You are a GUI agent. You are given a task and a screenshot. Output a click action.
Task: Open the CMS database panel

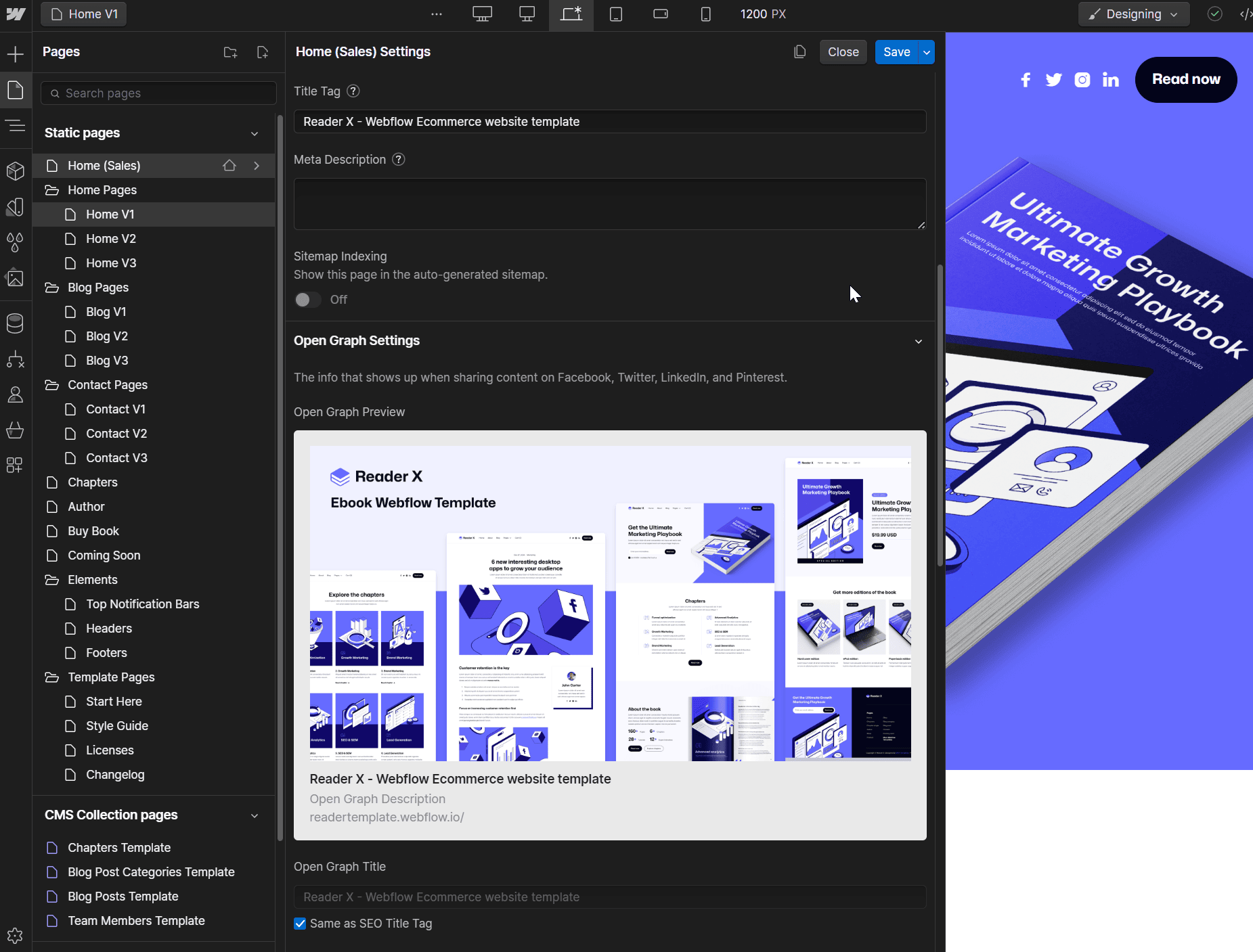[16, 323]
